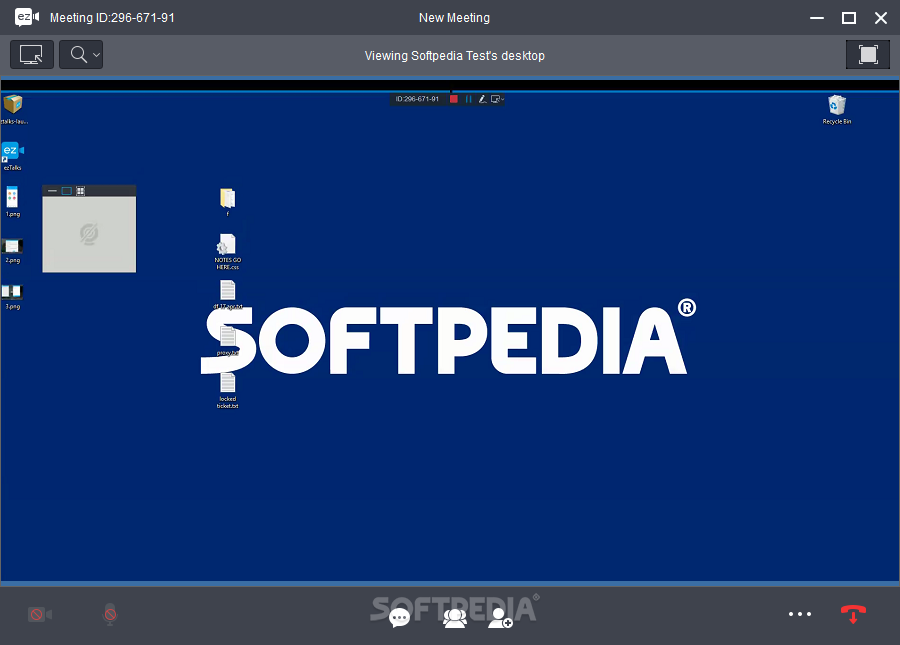This screenshot has height=645, width=900.
Task: Click the invite participant icon
Action: point(500,617)
